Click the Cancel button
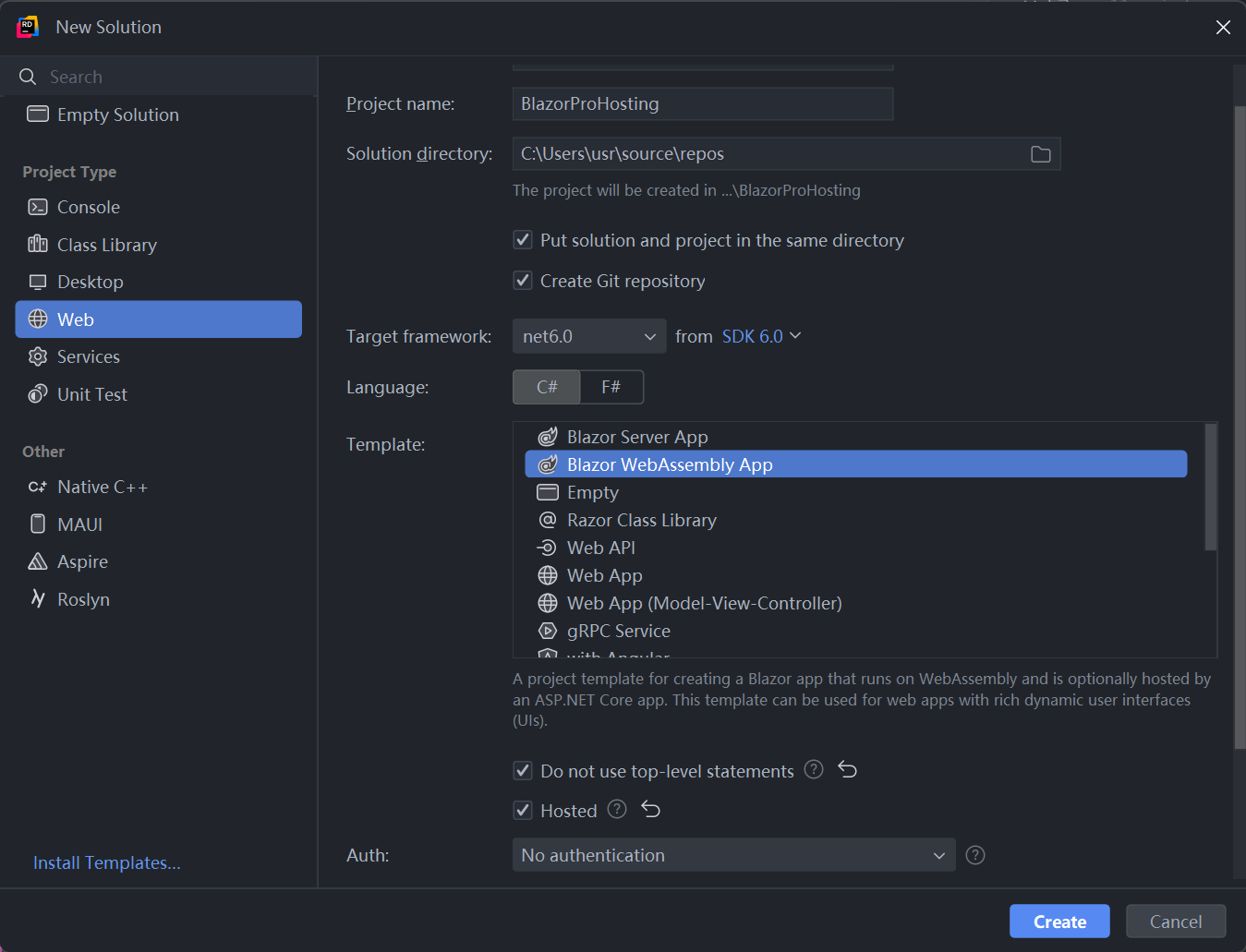The height and width of the screenshot is (952, 1246). (x=1176, y=922)
